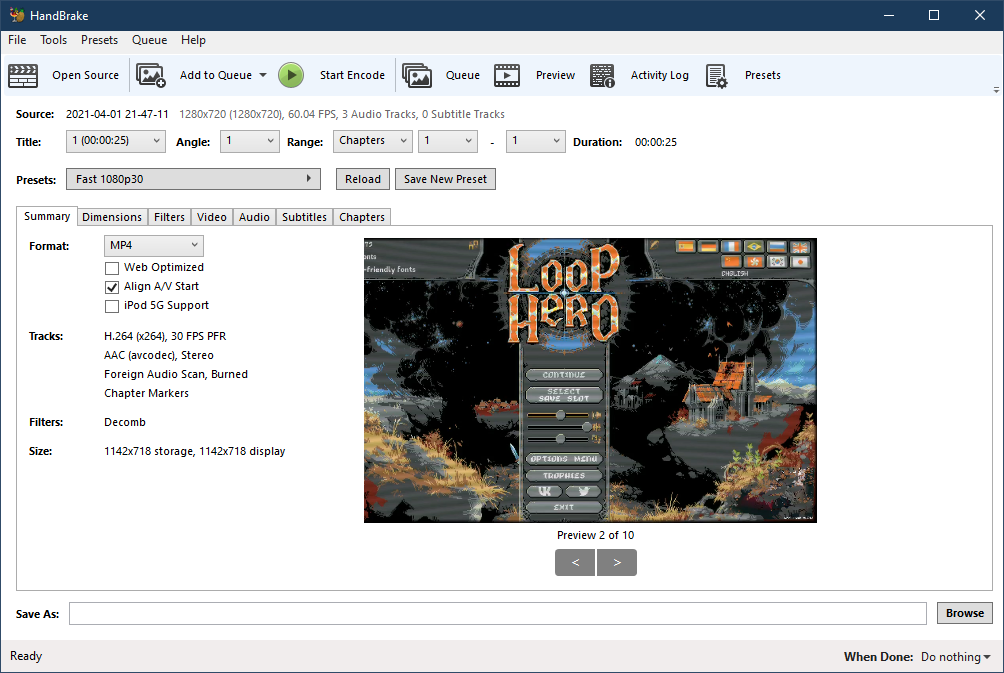Expand the Fast 1080p30 presets selector

click(193, 179)
